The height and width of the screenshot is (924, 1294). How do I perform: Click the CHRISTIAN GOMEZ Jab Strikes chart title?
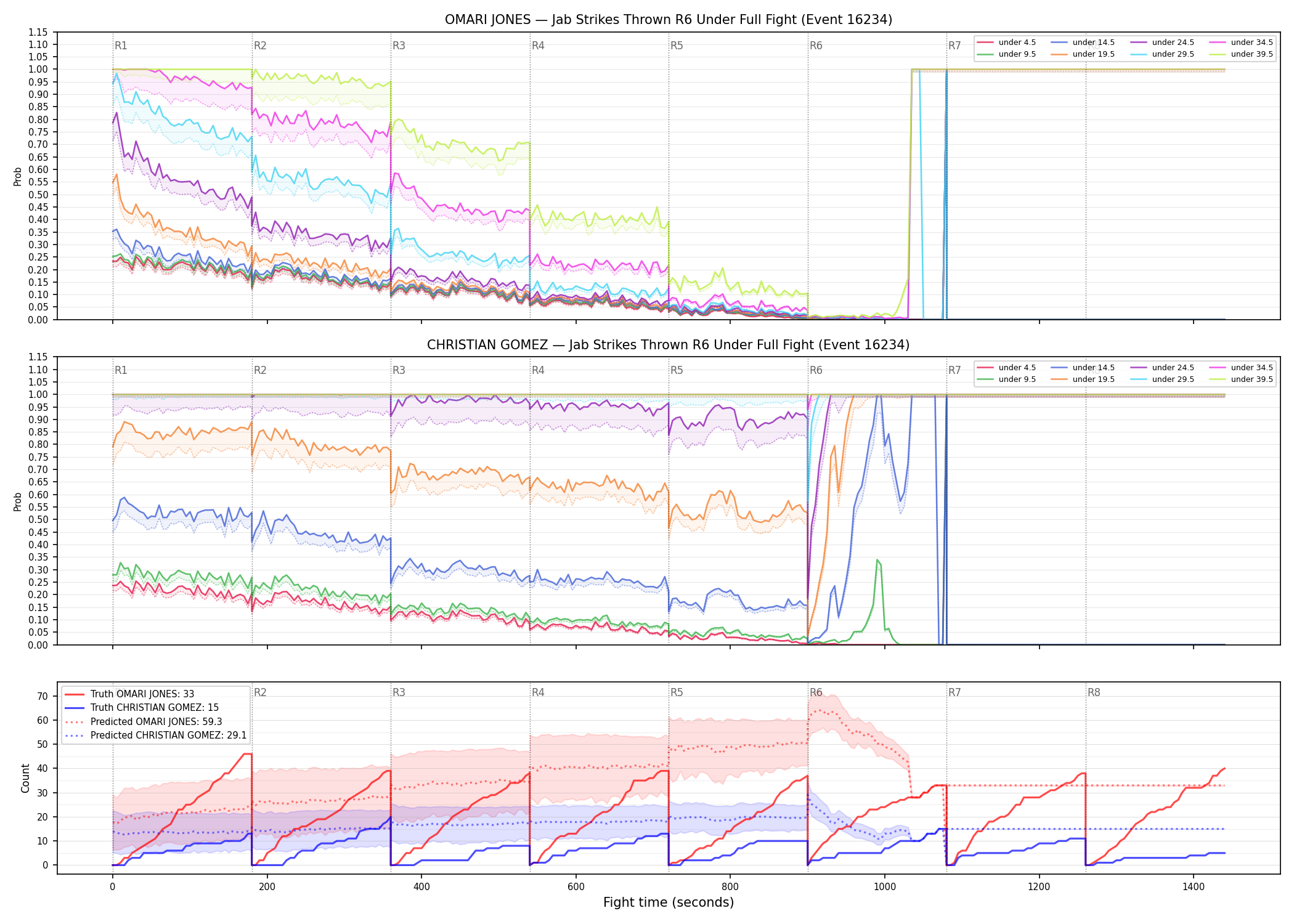[669, 345]
